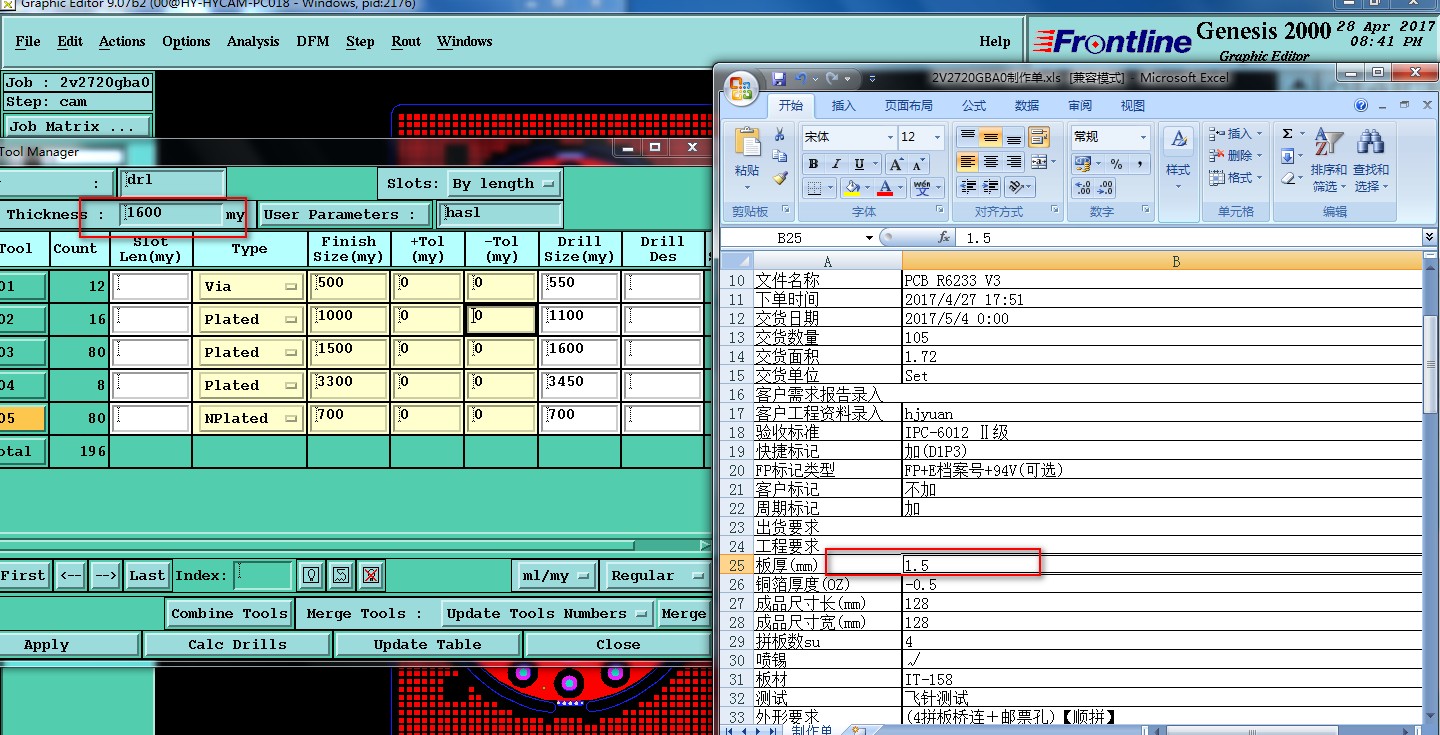Open the Name Box B25 dropdown
This screenshot has height=735, width=1440.
click(x=870, y=238)
